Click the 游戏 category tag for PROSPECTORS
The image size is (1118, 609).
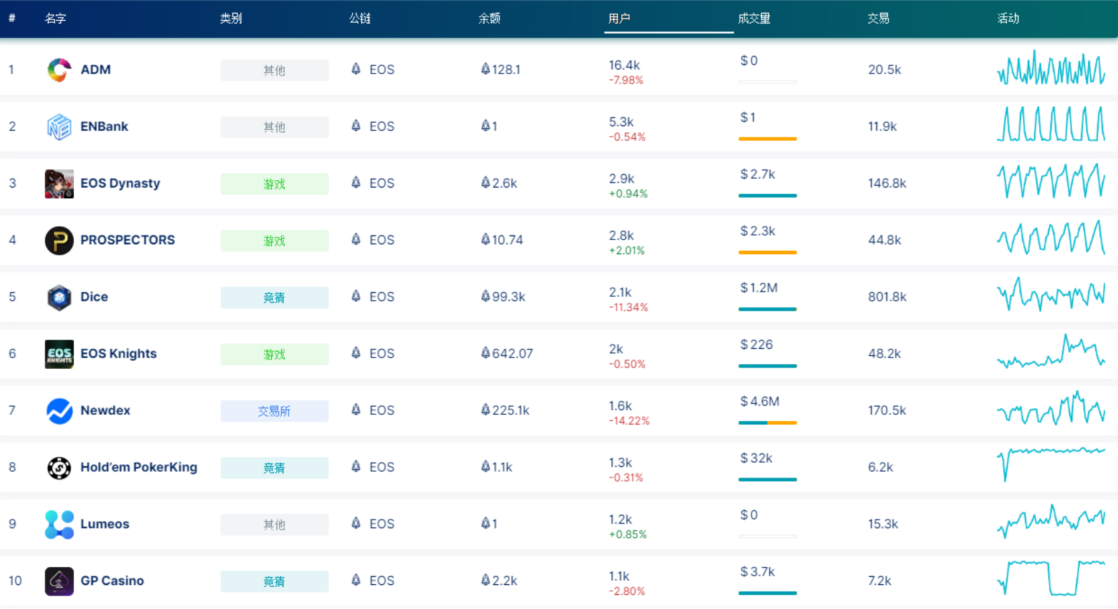tap(274, 241)
